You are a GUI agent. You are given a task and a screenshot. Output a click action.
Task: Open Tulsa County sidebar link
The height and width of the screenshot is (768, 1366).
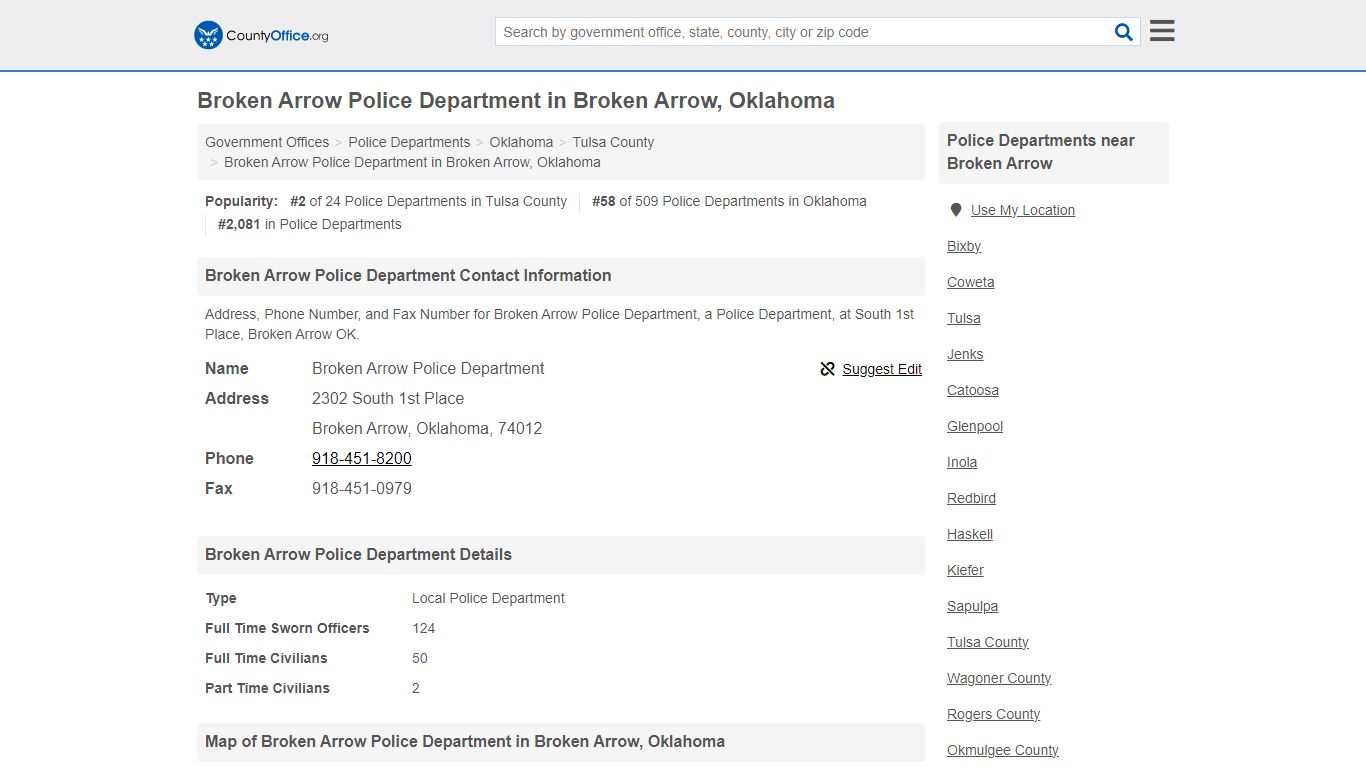pos(988,642)
